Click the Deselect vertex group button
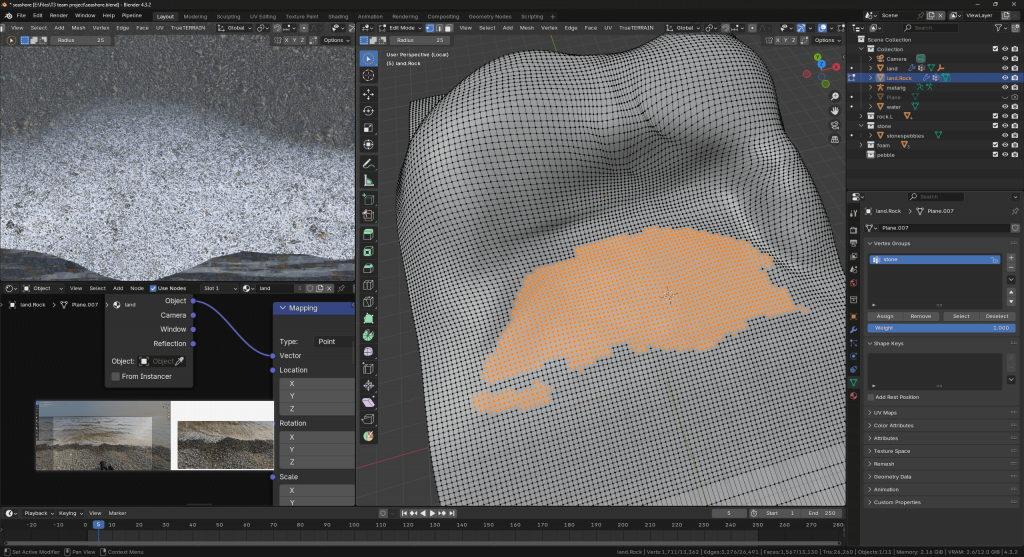Image resolution: width=1024 pixels, height=557 pixels. (997, 316)
